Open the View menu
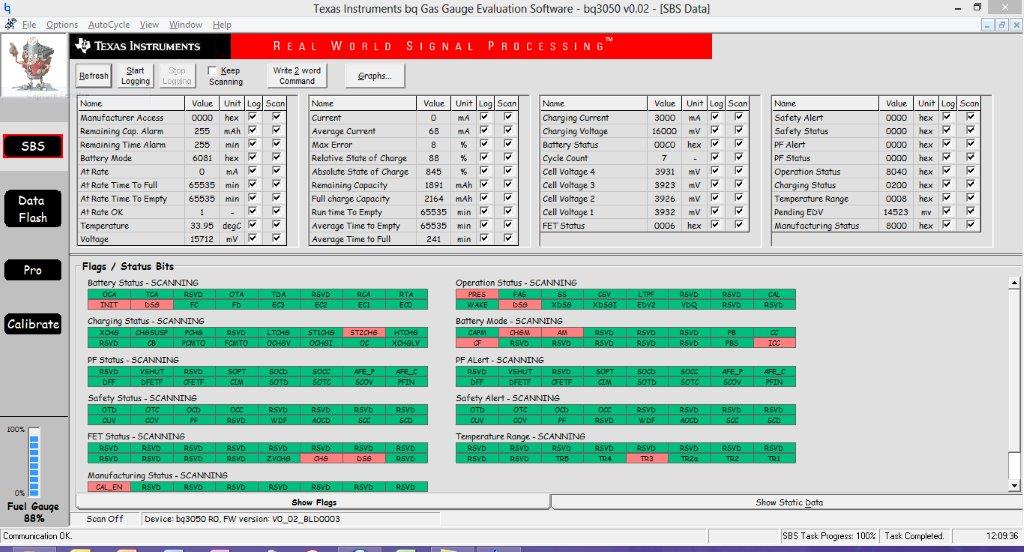The width and height of the screenshot is (1024, 552). (150, 24)
